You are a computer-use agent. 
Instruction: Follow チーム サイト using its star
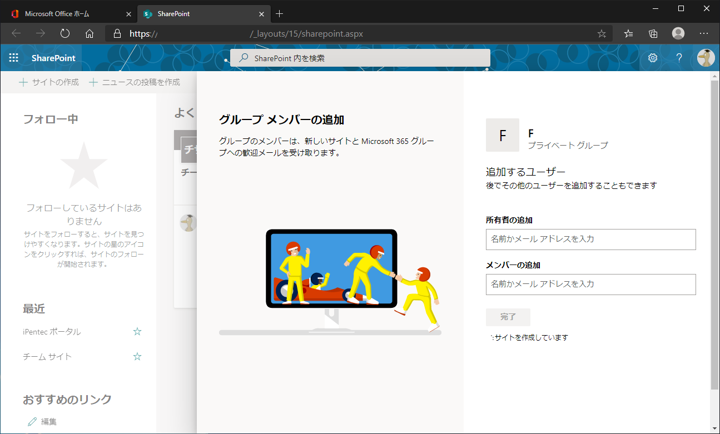coord(137,356)
